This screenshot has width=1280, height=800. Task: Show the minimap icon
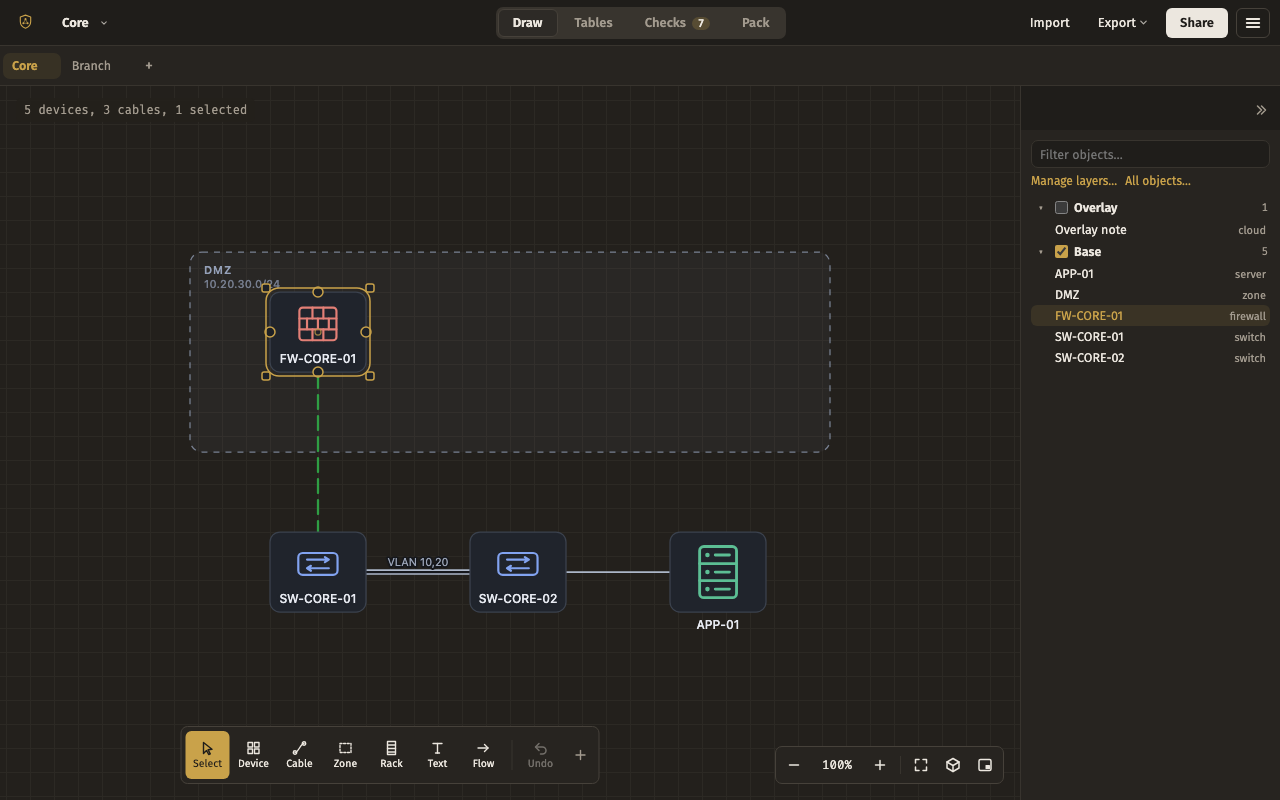tap(985, 765)
